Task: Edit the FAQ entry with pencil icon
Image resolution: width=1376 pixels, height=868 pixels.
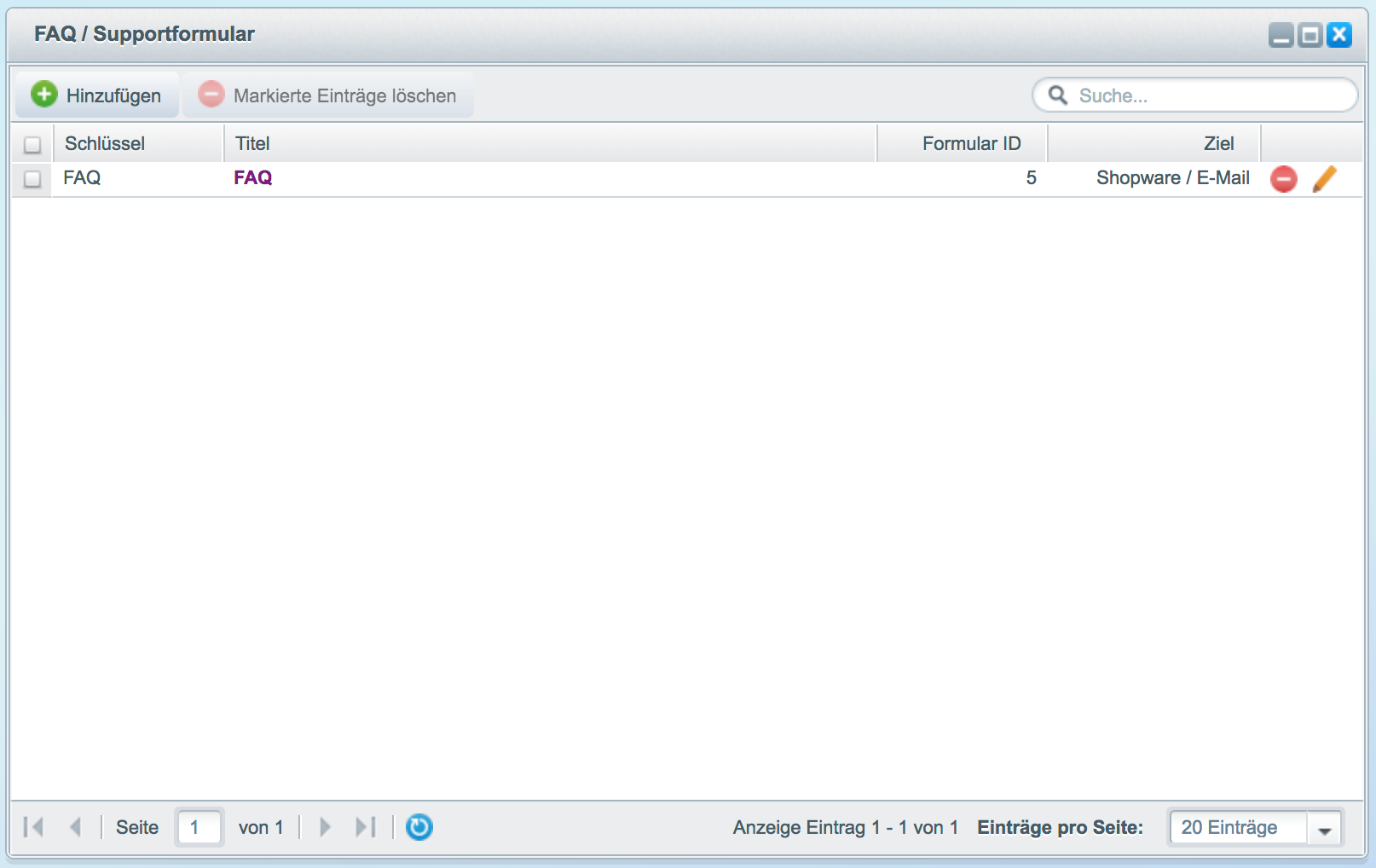Action: (1324, 179)
